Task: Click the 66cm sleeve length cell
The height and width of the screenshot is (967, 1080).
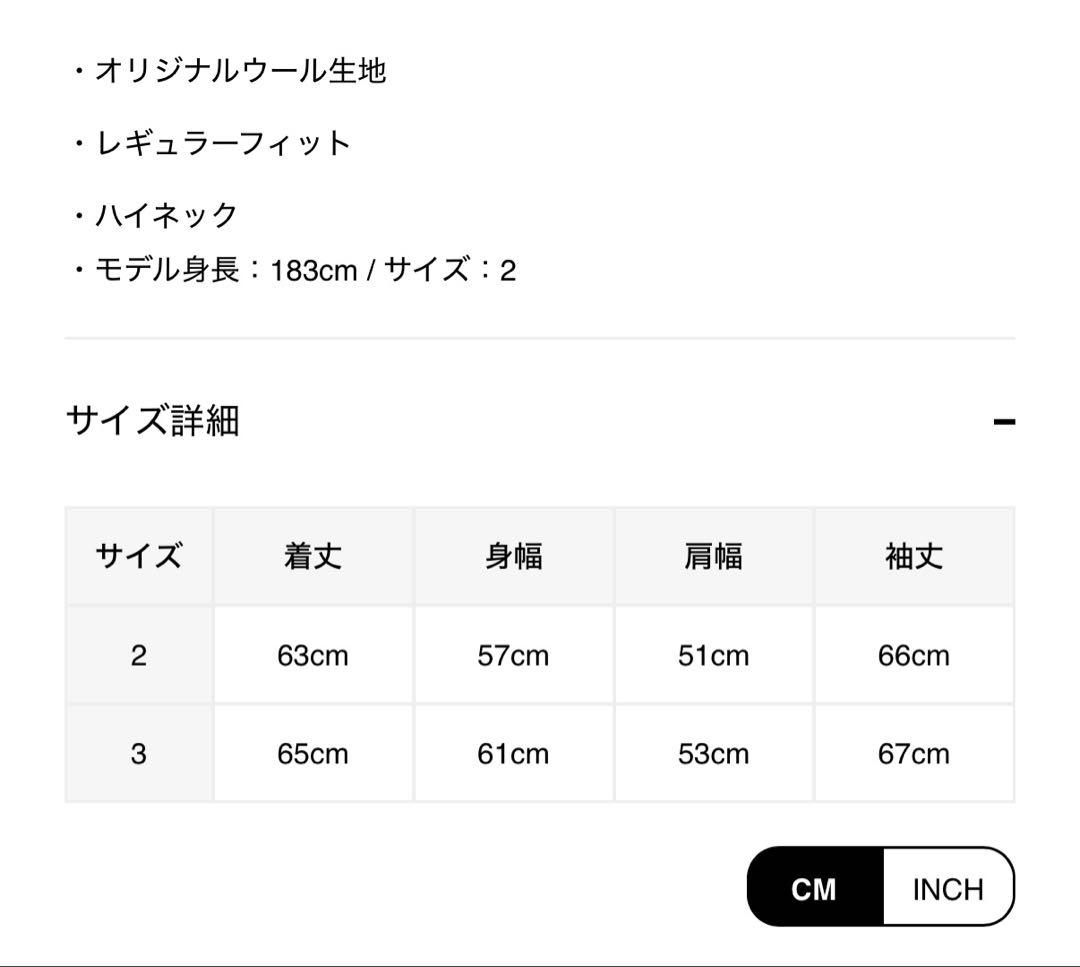Action: (914, 655)
